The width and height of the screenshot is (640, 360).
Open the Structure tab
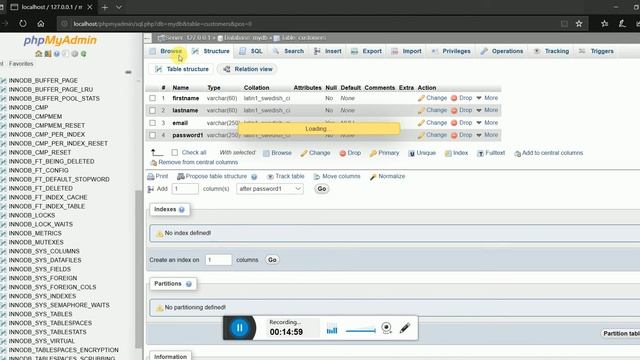tap(211, 51)
